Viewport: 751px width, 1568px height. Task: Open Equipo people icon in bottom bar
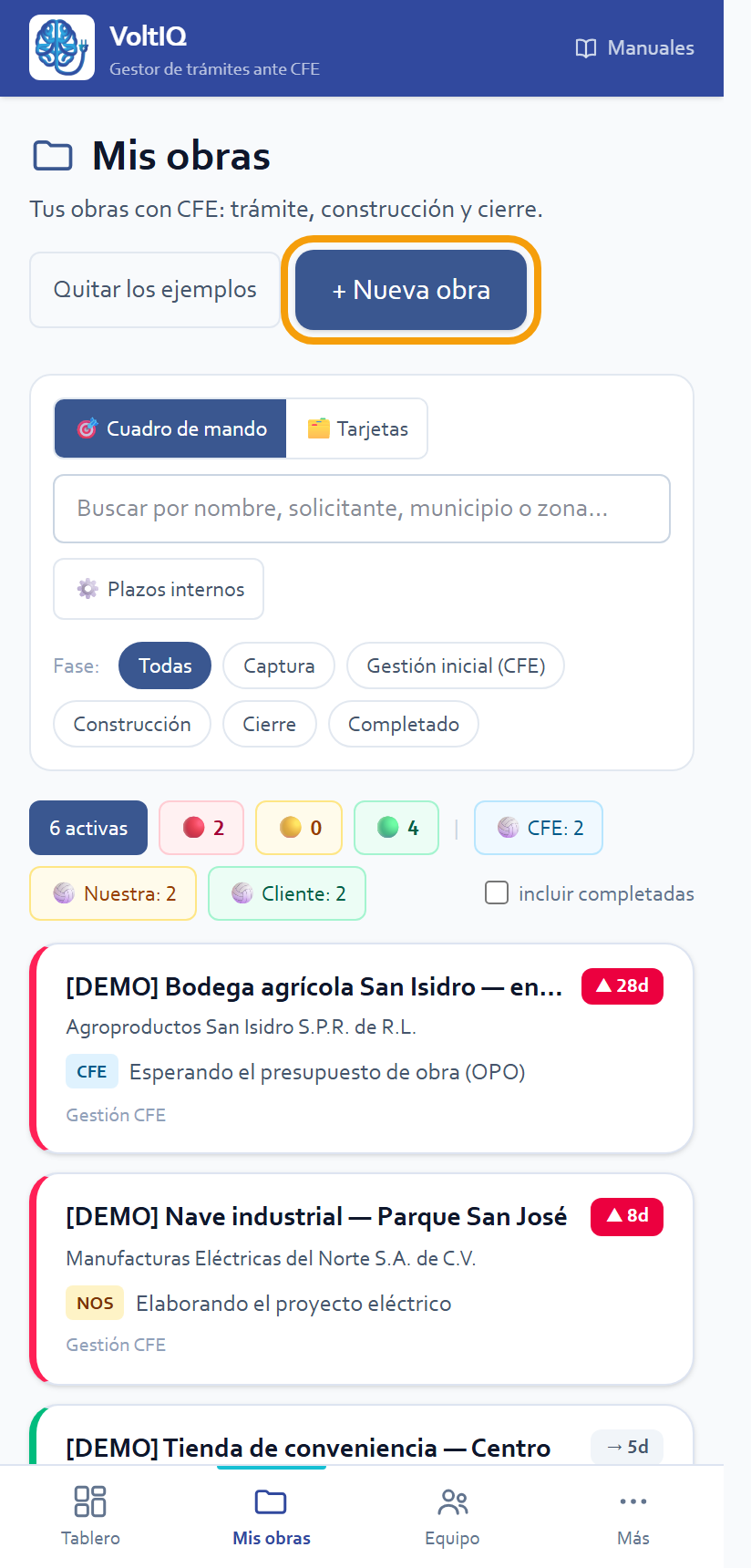pos(453,1501)
